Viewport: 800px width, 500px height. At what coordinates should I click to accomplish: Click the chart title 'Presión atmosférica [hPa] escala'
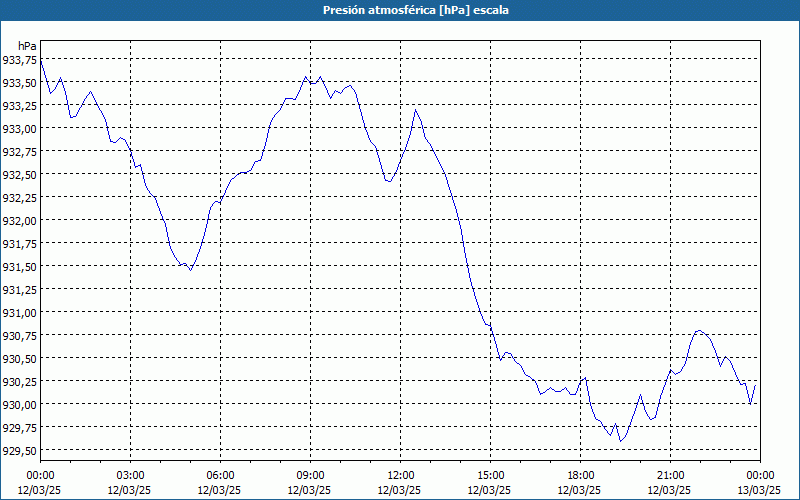[416, 10]
